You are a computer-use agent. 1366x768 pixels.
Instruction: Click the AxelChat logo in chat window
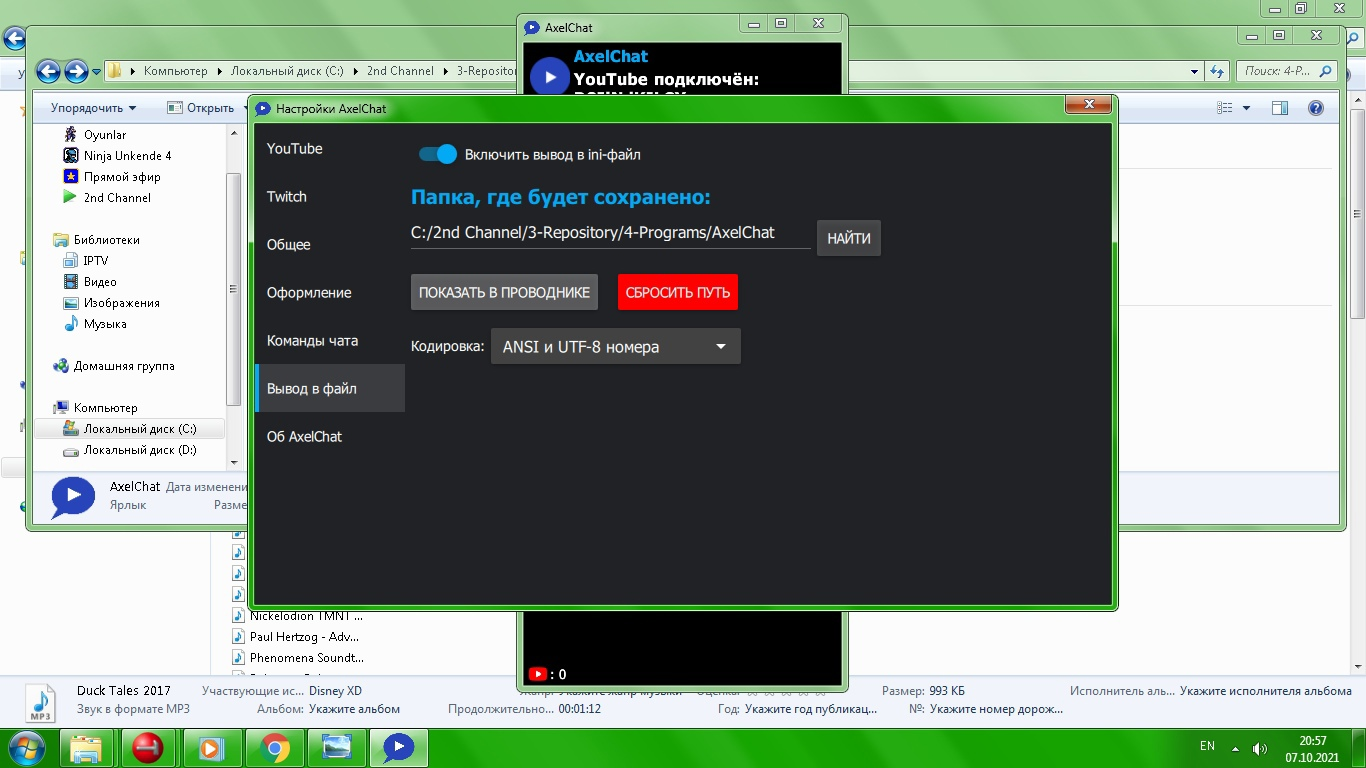pyautogui.click(x=549, y=76)
